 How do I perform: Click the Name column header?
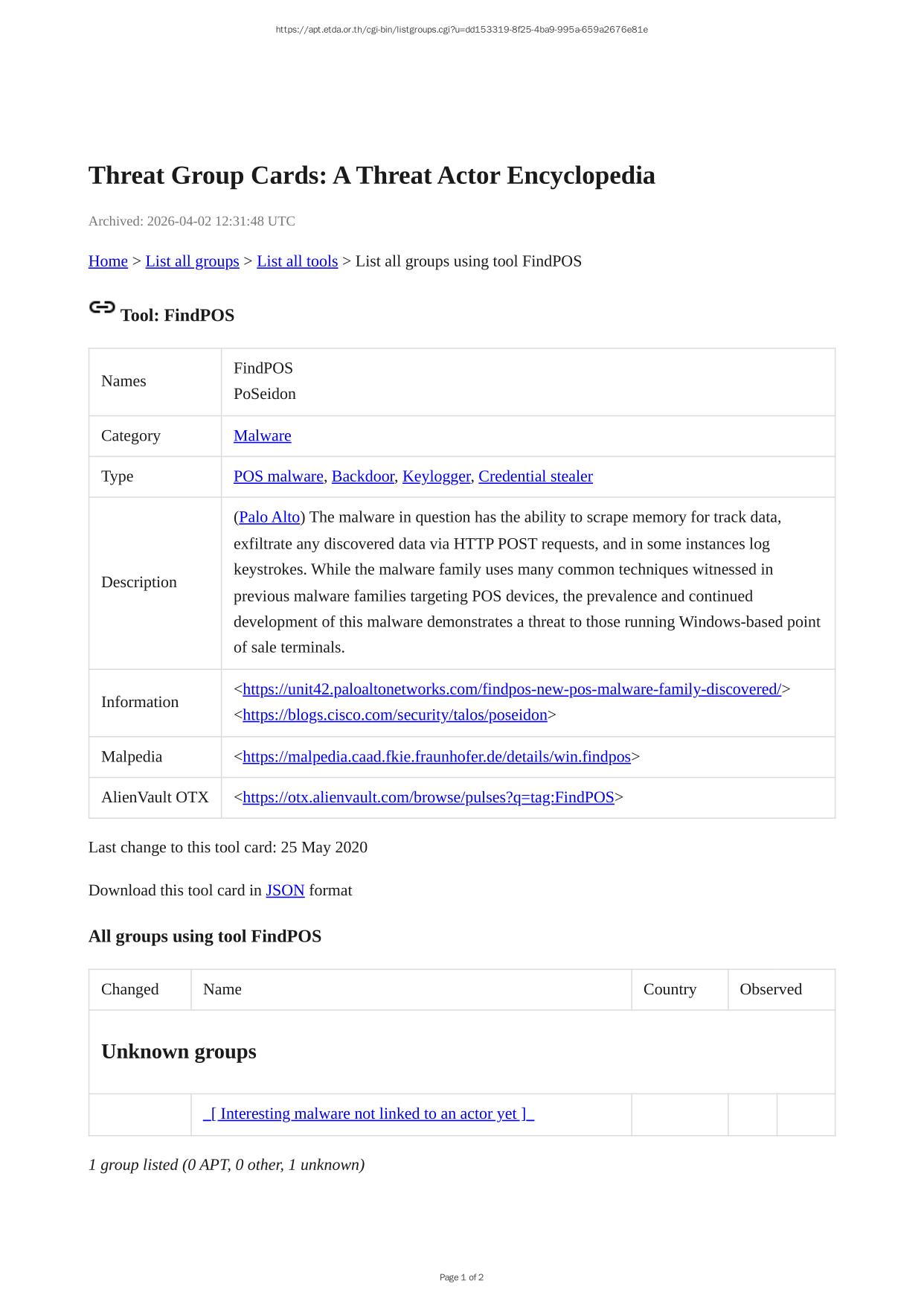pyautogui.click(x=222, y=990)
